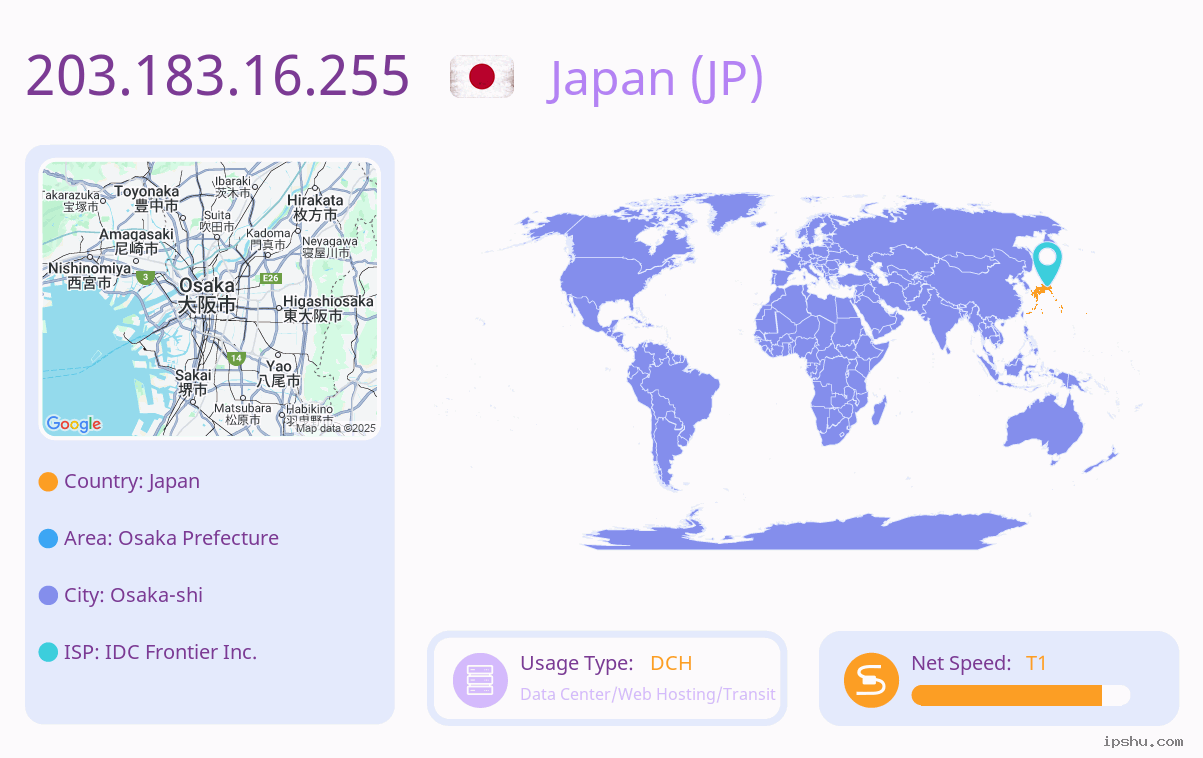Click the purple dot beside City: Osaka-shi
This screenshot has width=1203, height=758.
tap(48, 596)
